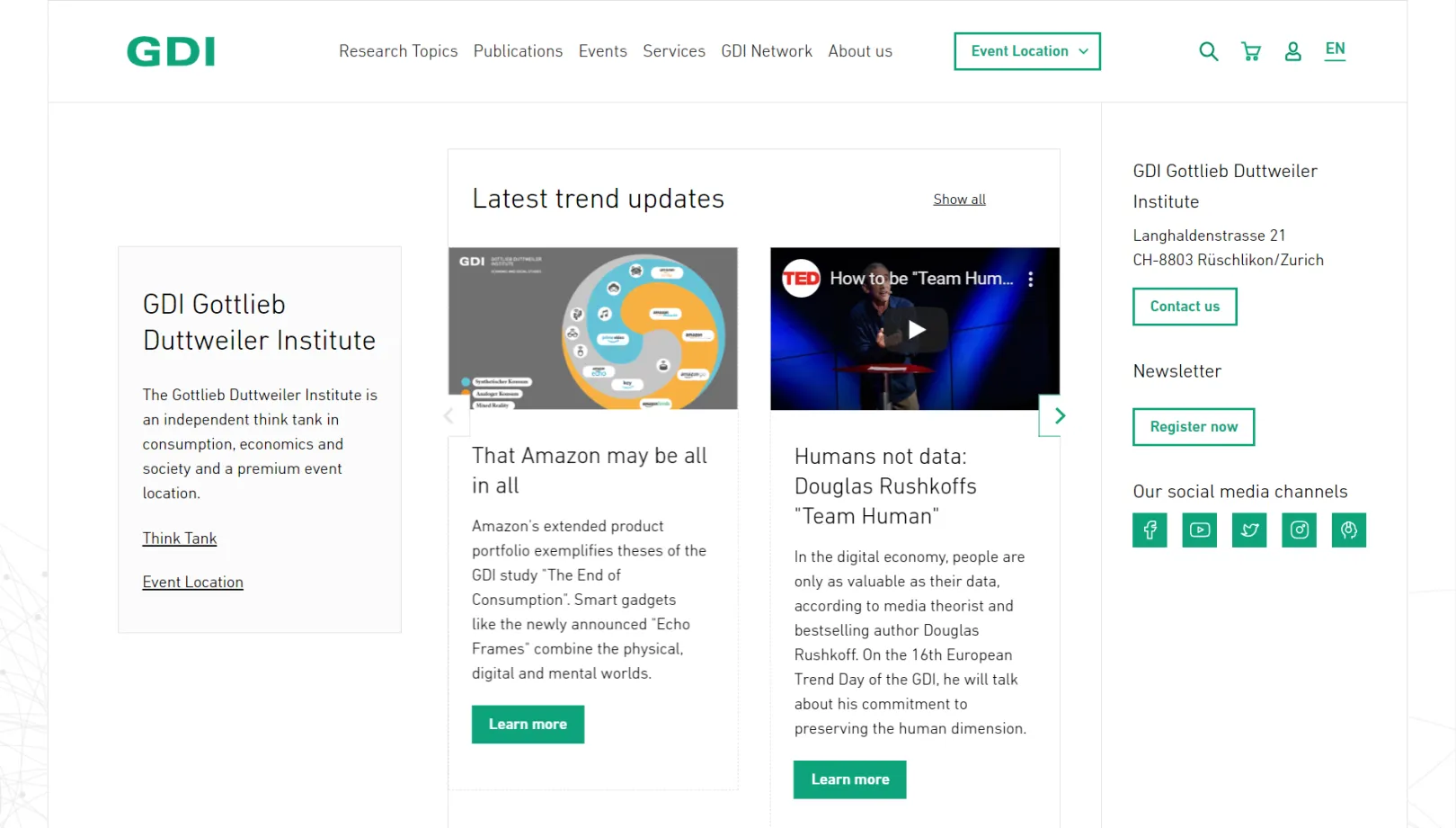The width and height of the screenshot is (1456, 828).
Task: Select the "Langhaldenstrasse 21" address line
Action: click(x=1209, y=236)
